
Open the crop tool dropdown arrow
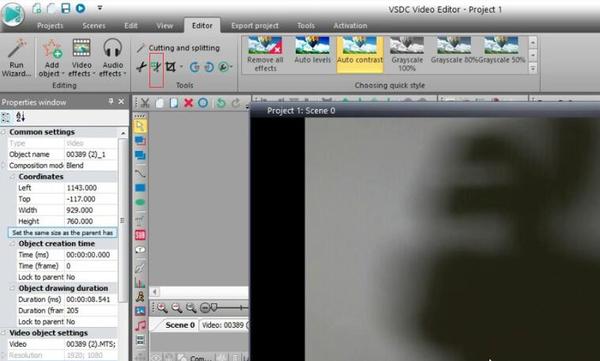(181, 67)
